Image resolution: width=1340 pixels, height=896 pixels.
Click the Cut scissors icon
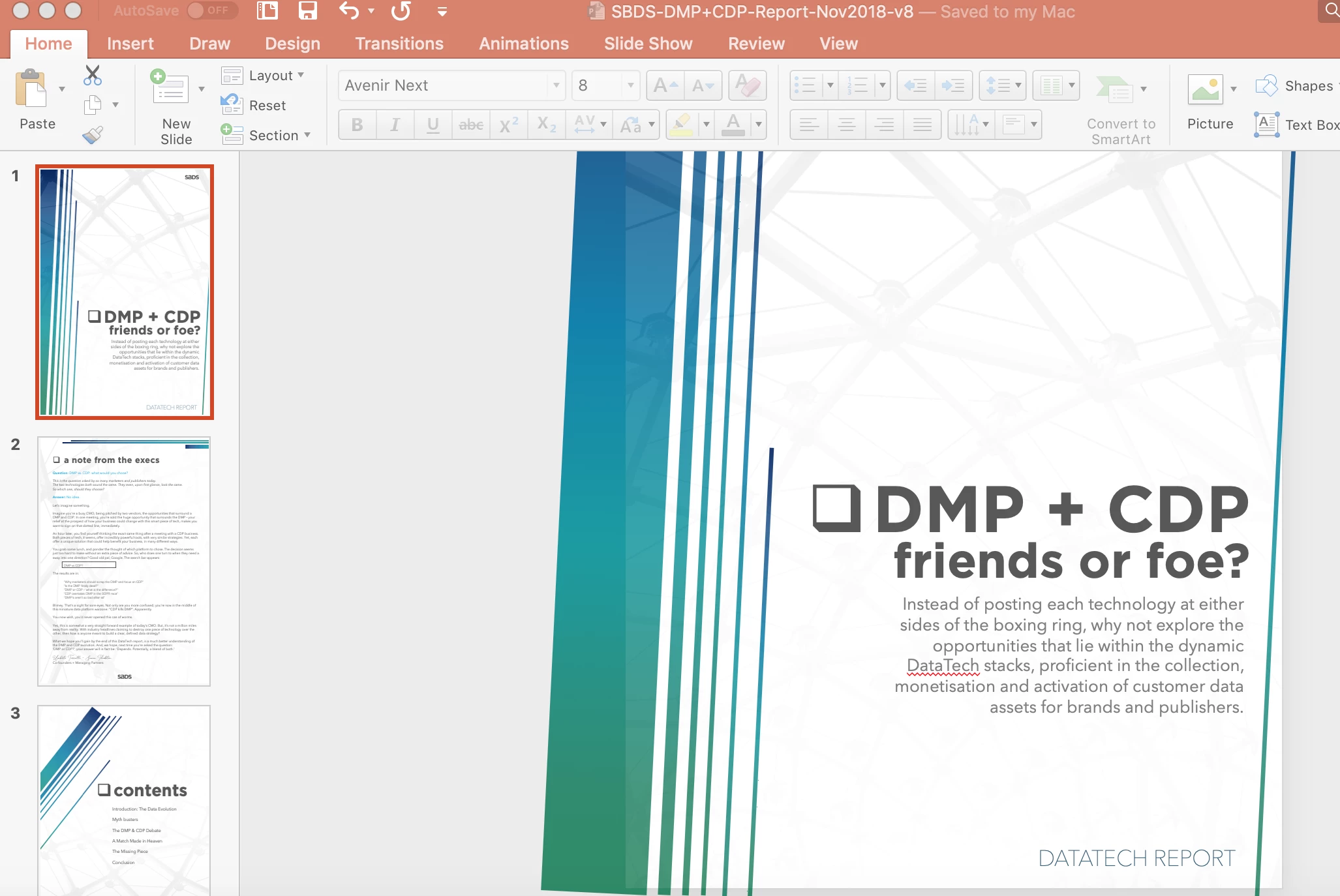tap(93, 76)
